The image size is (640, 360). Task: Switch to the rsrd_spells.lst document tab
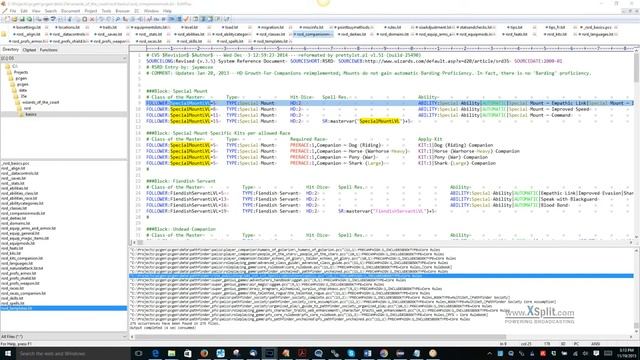coord(231,41)
